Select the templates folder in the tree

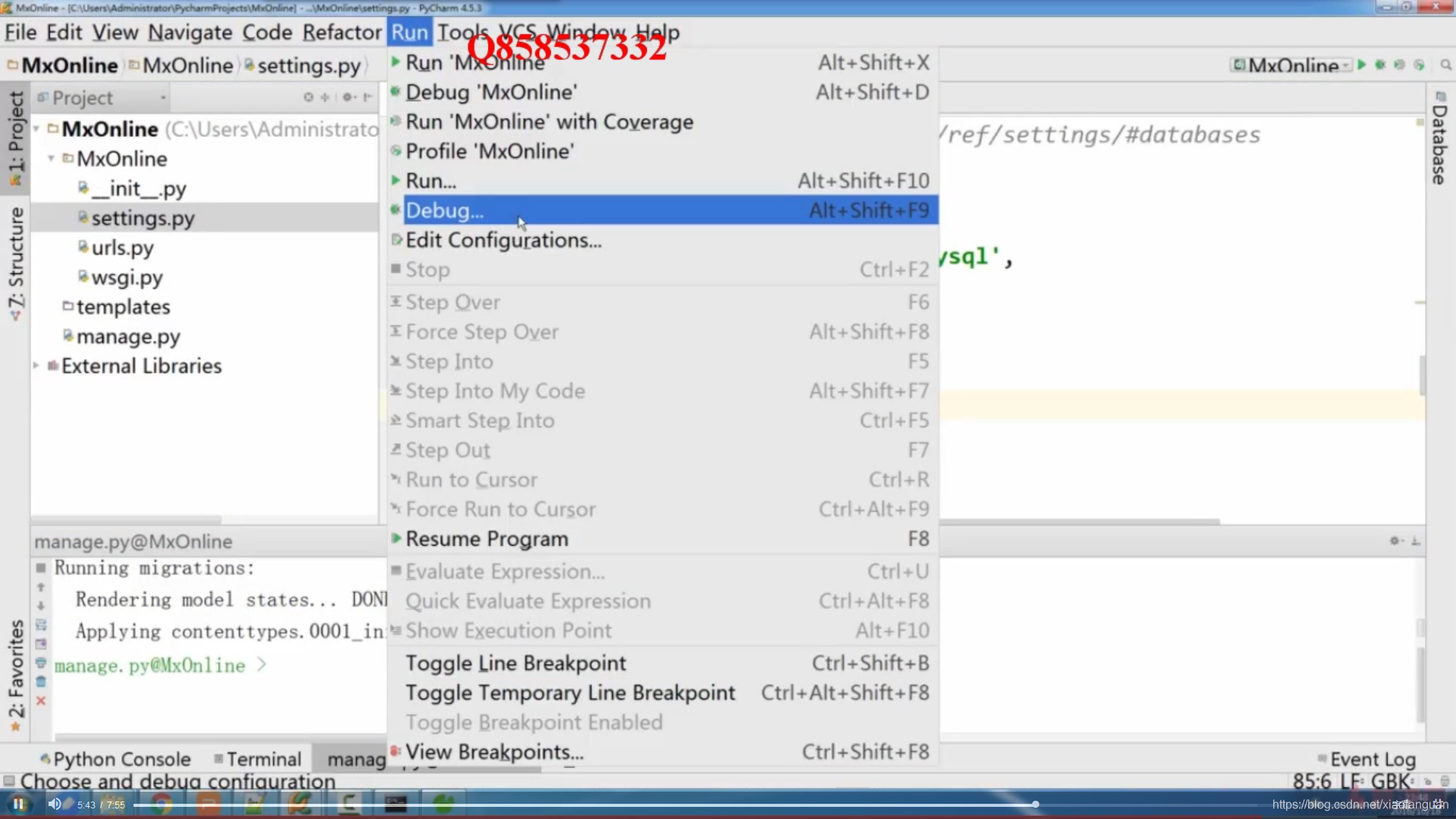[x=117, y=306]
